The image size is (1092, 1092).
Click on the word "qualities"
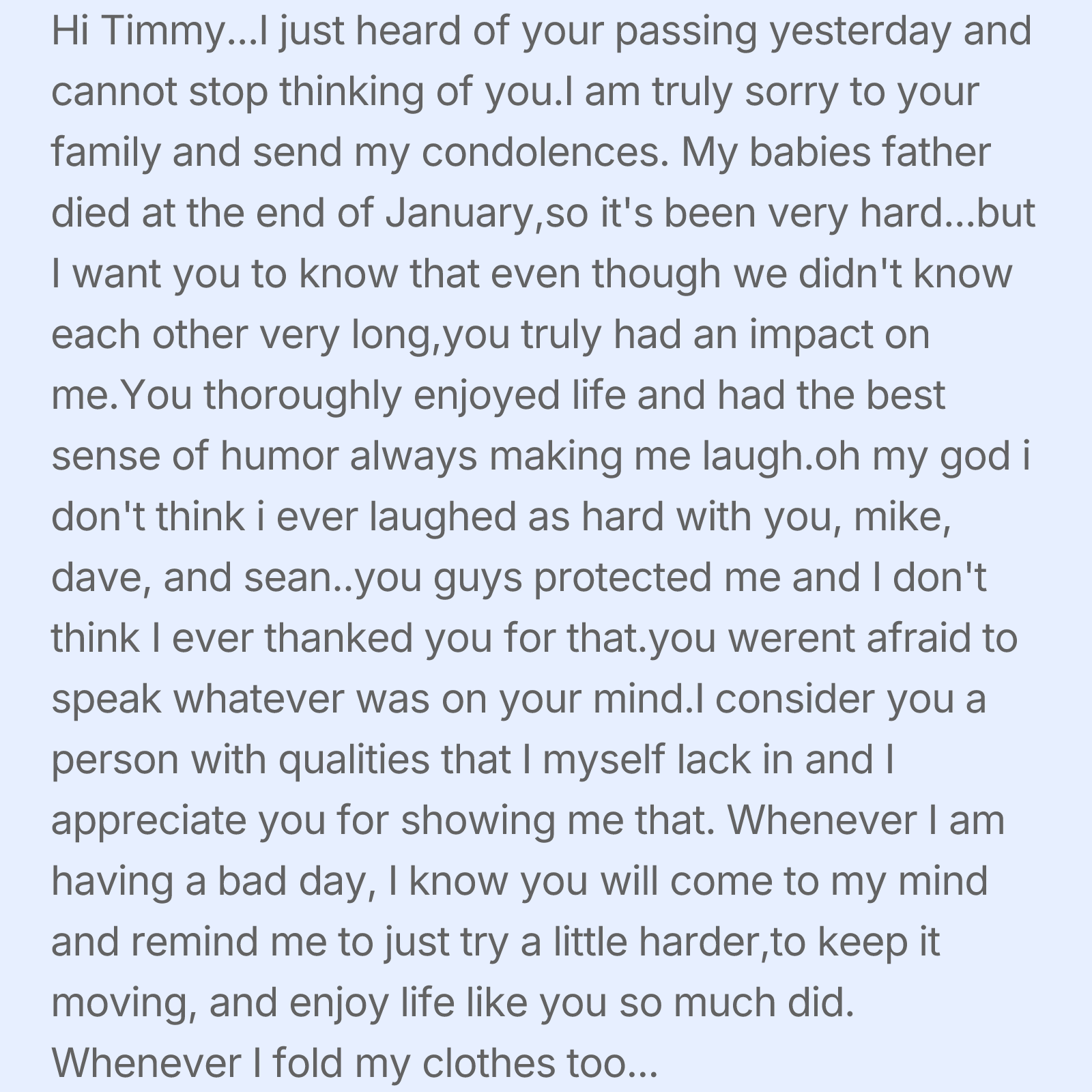pyautogui.click(x=354, y=760)
